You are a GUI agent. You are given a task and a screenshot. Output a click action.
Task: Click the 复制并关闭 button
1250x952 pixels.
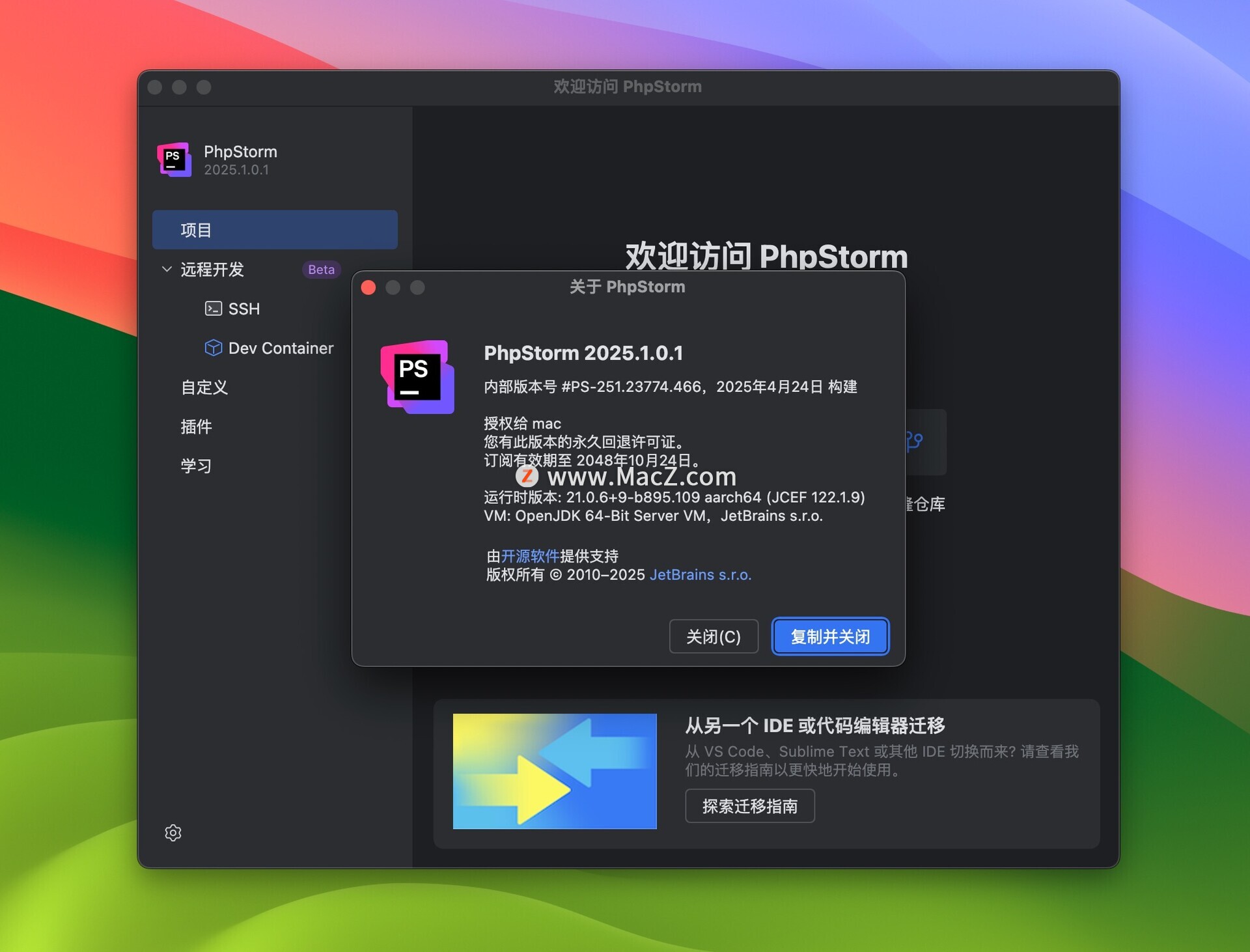830,636
